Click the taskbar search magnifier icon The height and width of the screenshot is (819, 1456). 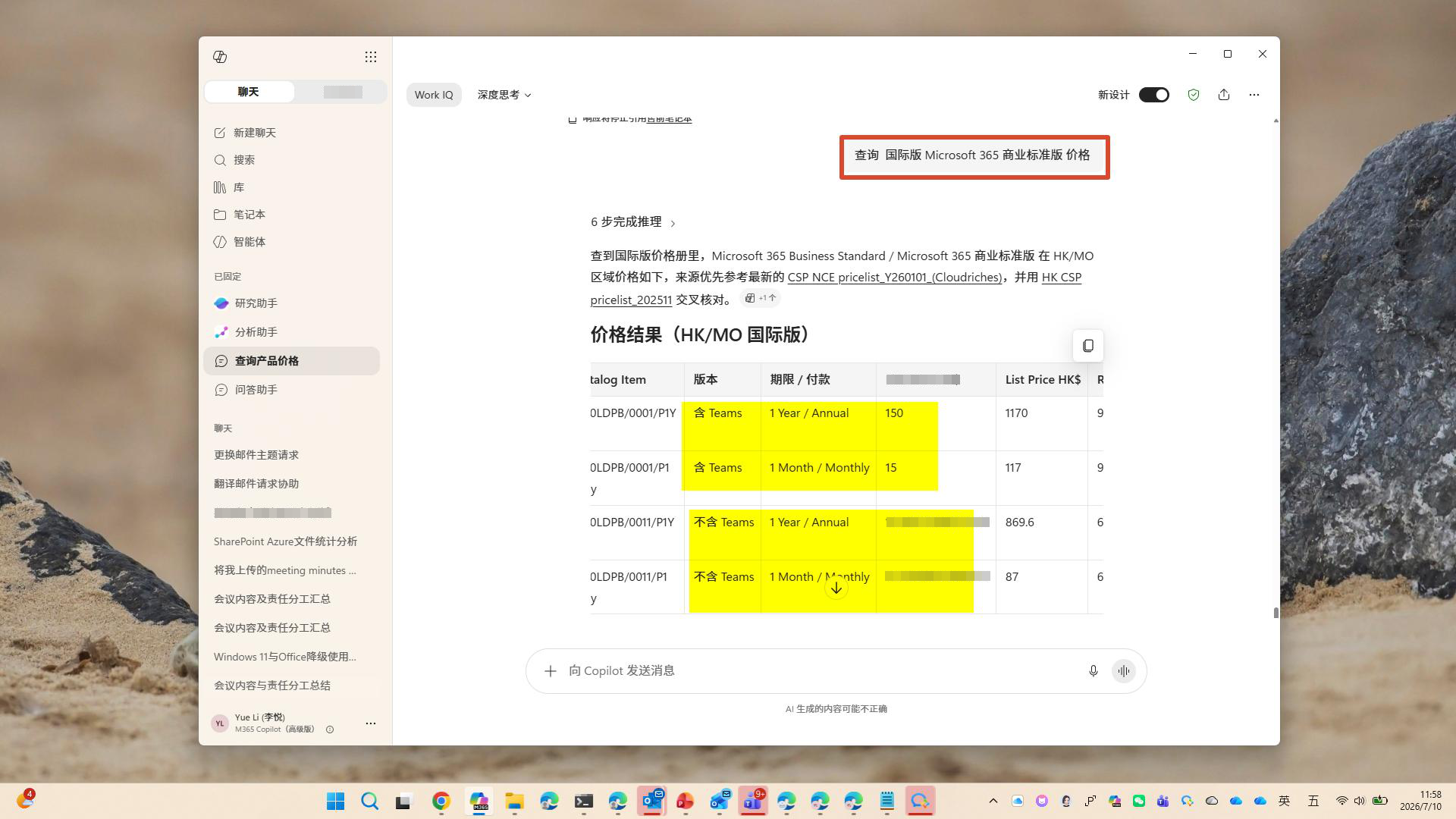(x=370, y=802)
